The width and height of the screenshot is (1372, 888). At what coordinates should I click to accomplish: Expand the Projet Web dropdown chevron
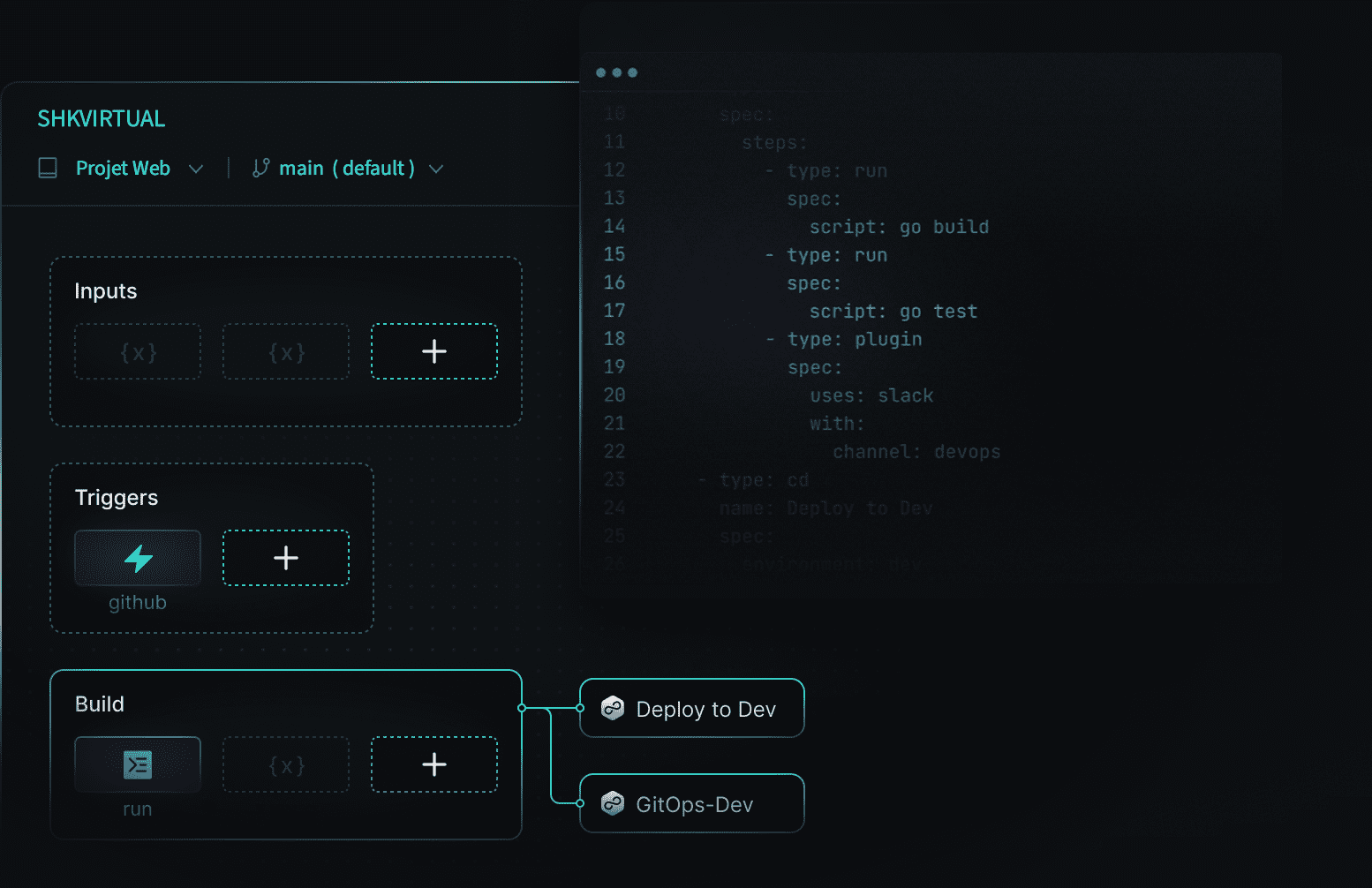196,169
